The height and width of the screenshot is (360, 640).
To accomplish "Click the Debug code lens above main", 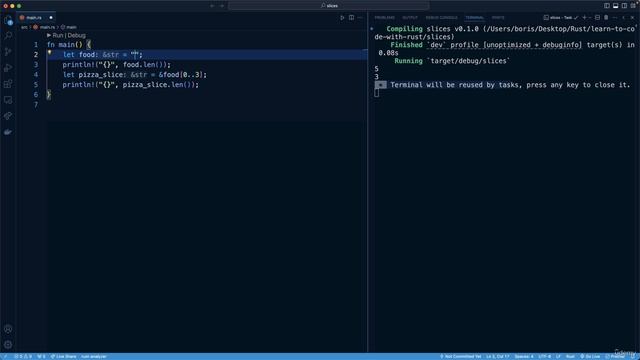I will tap(76, 36).
